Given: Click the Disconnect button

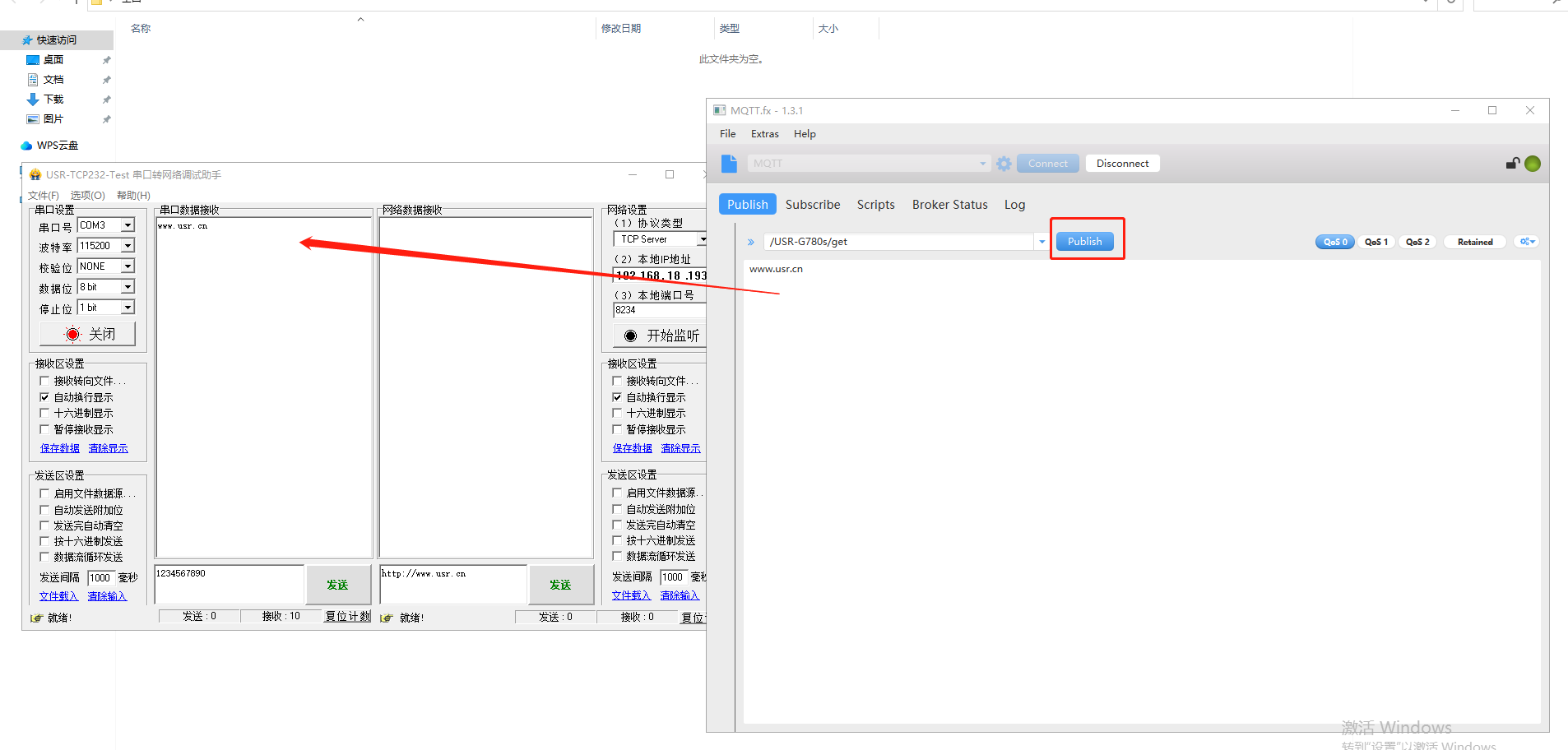Looking at the screenshot, I should 1122,164.
